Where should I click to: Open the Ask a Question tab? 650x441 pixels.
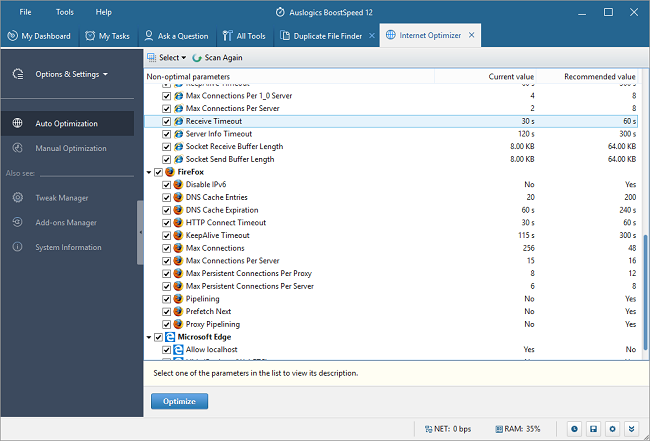click(176, 36)
